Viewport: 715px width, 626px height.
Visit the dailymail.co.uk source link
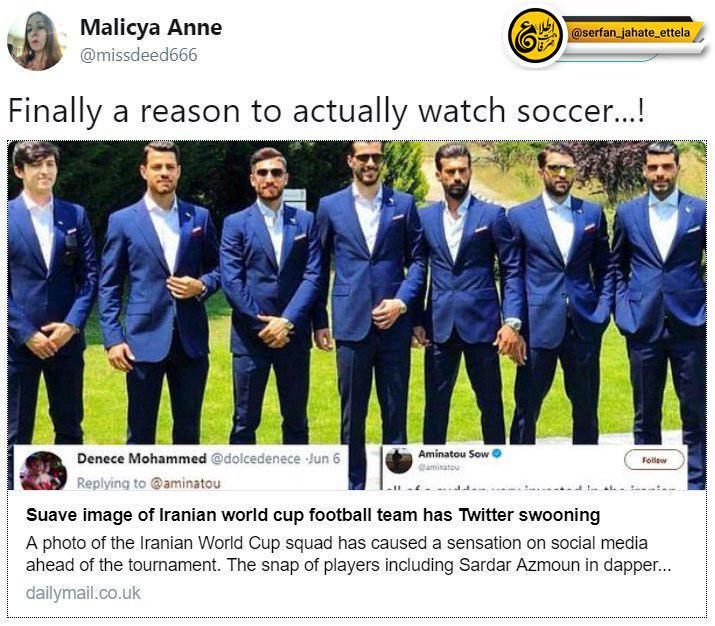[x=83, y=593]
